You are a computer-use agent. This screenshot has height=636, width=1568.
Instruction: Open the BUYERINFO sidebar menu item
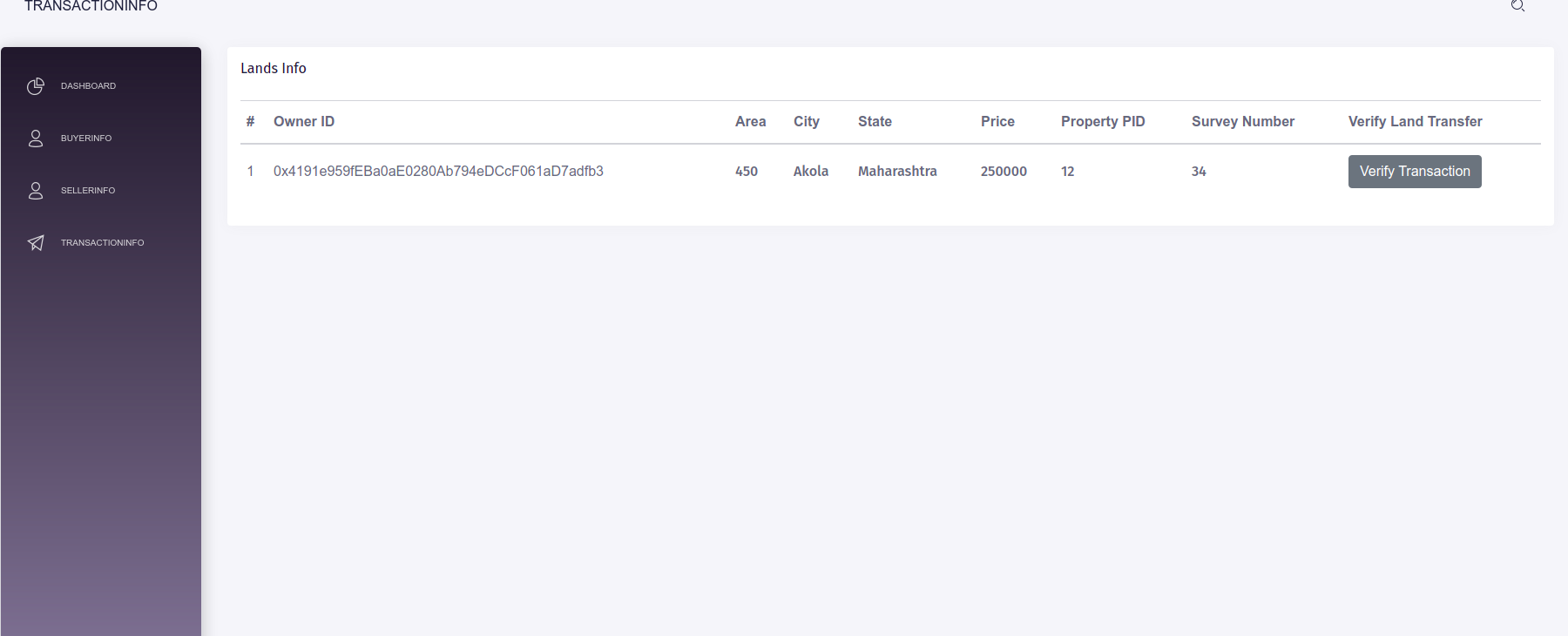point(101,139)
